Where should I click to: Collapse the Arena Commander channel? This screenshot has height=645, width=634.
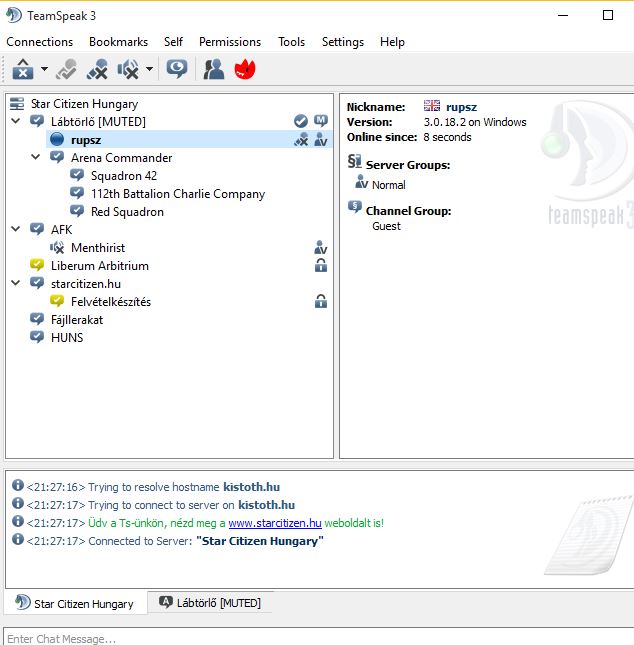(36, 157)
